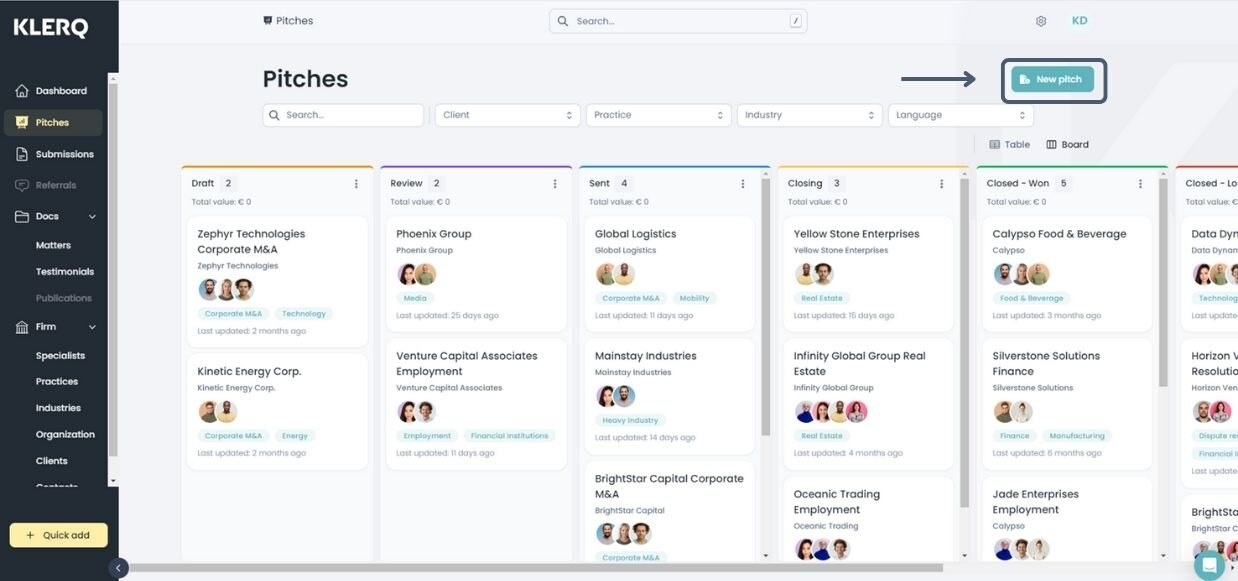The image size is (1238, 581).
Task: Open the Client filter dropdown
Action: click(x=508, y=115)
